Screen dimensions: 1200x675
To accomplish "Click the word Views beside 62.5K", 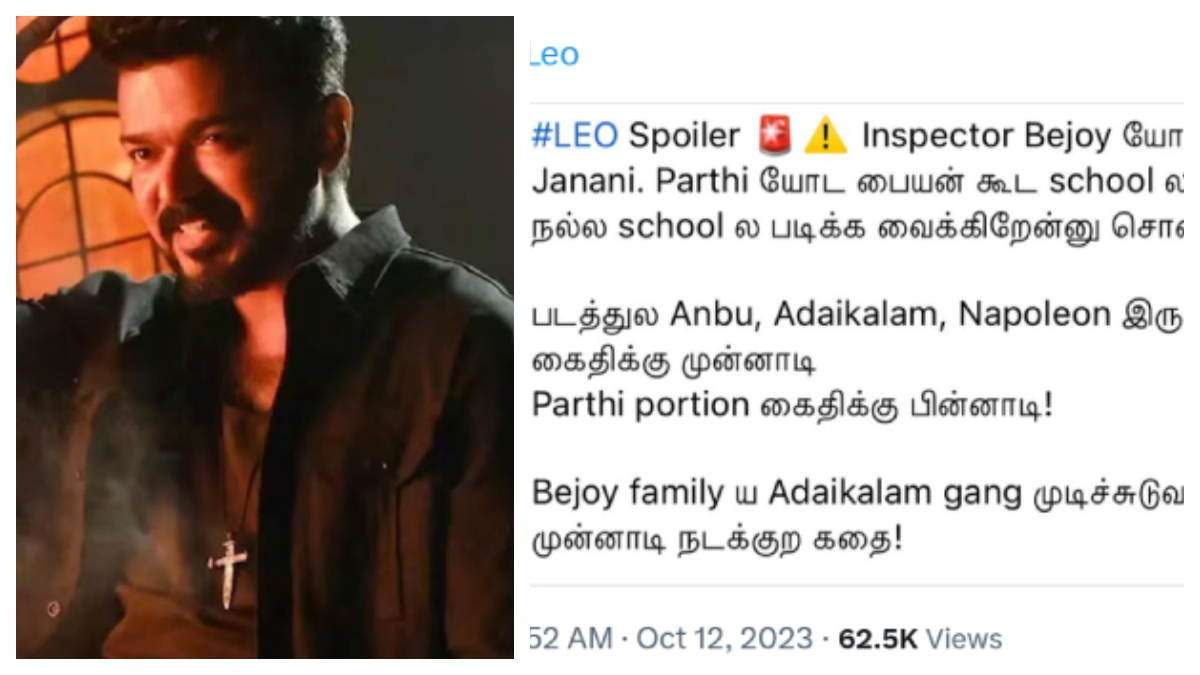I will (964, 638).
